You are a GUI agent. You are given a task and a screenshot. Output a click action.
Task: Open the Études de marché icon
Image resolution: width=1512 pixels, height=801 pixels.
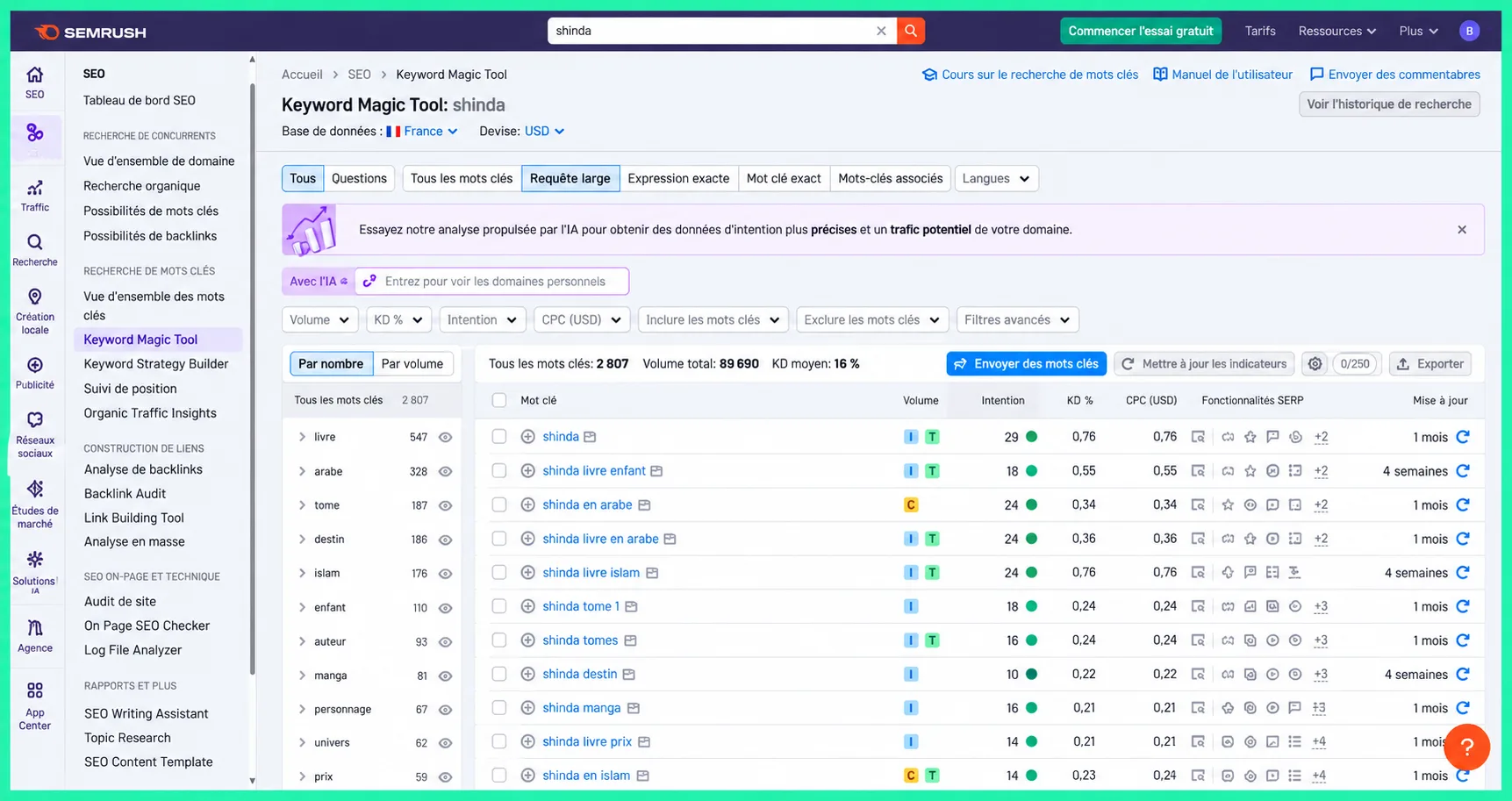(x=35, y=504)
